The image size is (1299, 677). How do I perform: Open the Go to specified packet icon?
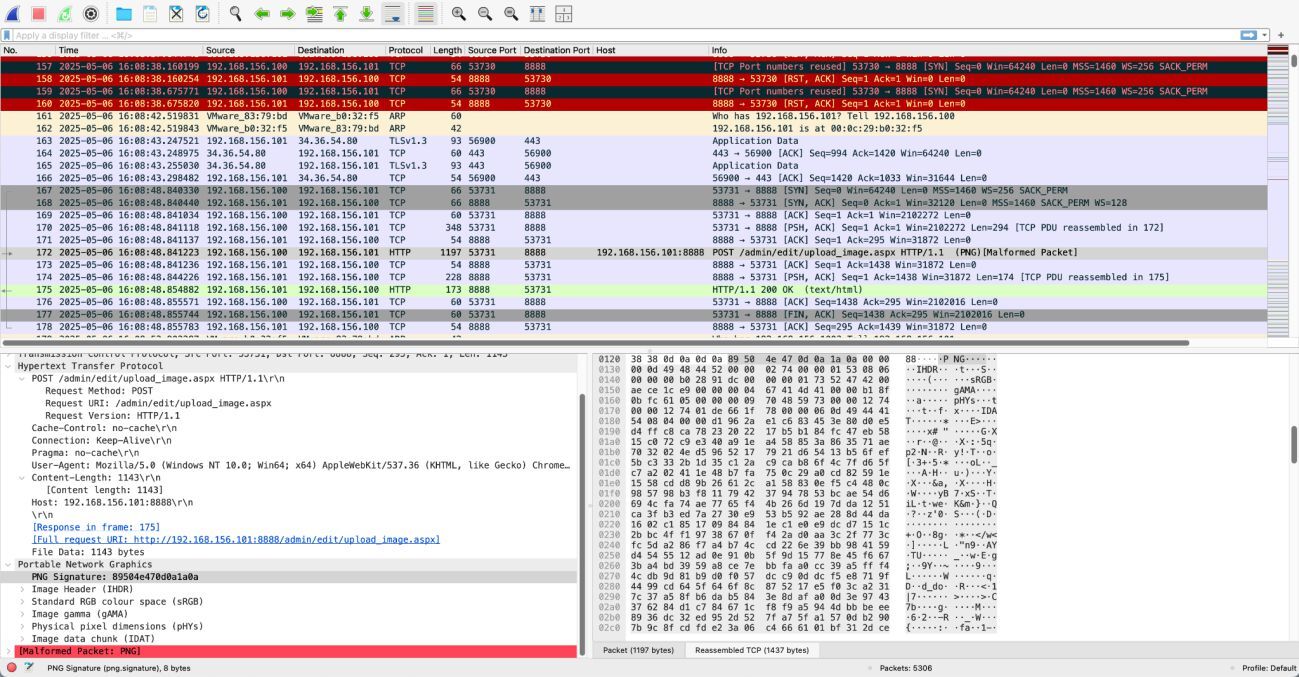pos(314,14)
